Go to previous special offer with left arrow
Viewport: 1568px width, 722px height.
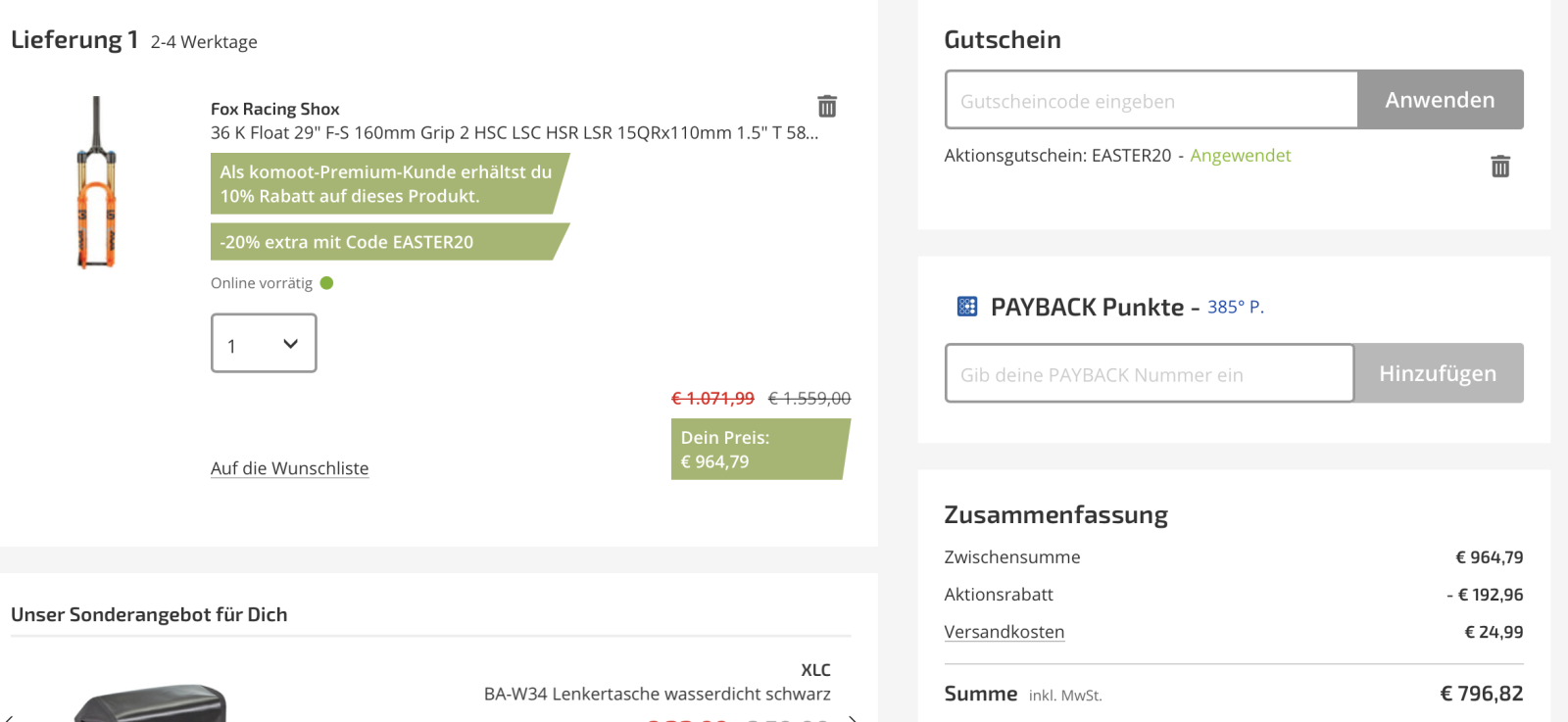[8, 719]
